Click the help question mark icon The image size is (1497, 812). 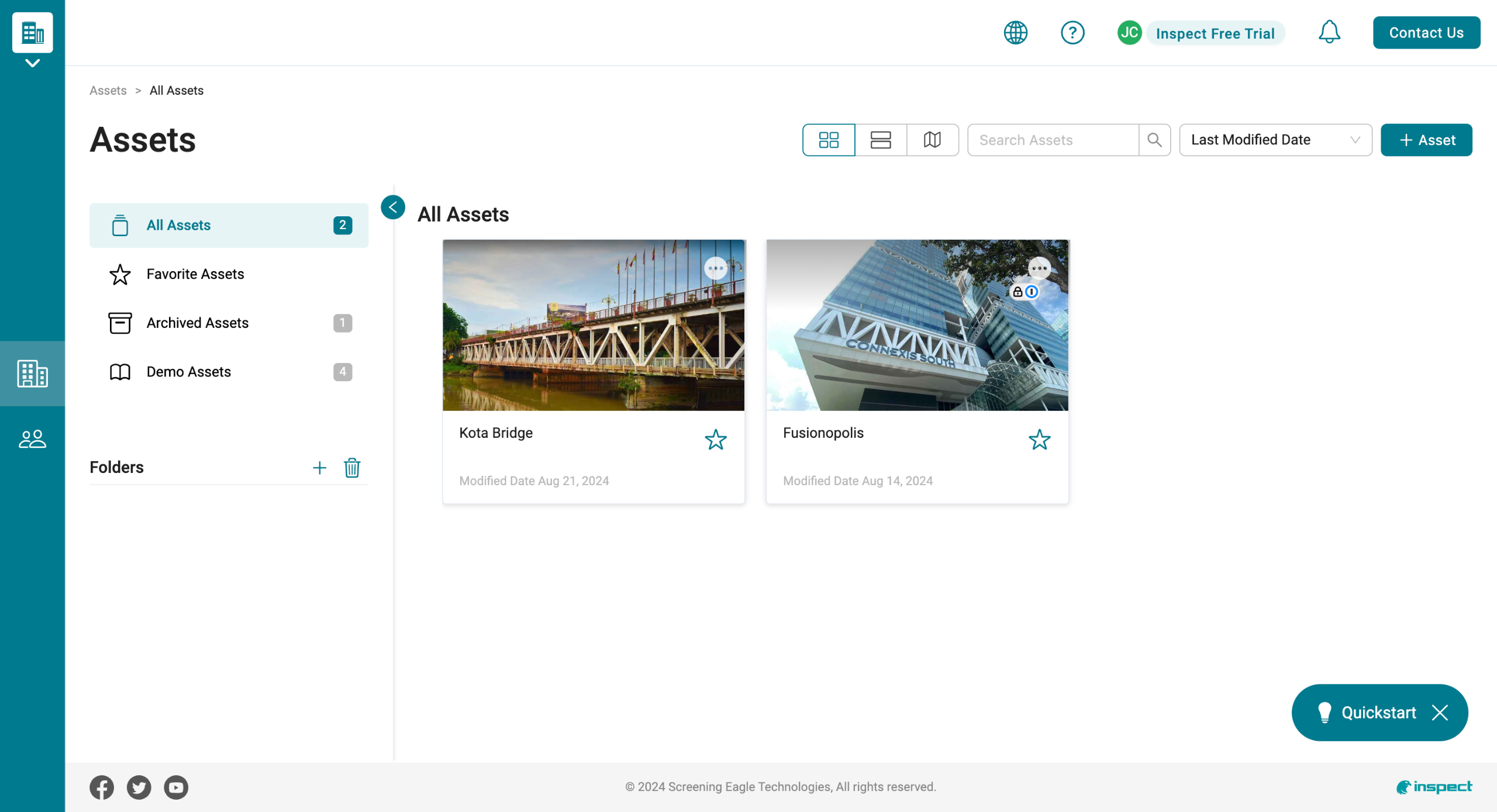point(1072,33)
